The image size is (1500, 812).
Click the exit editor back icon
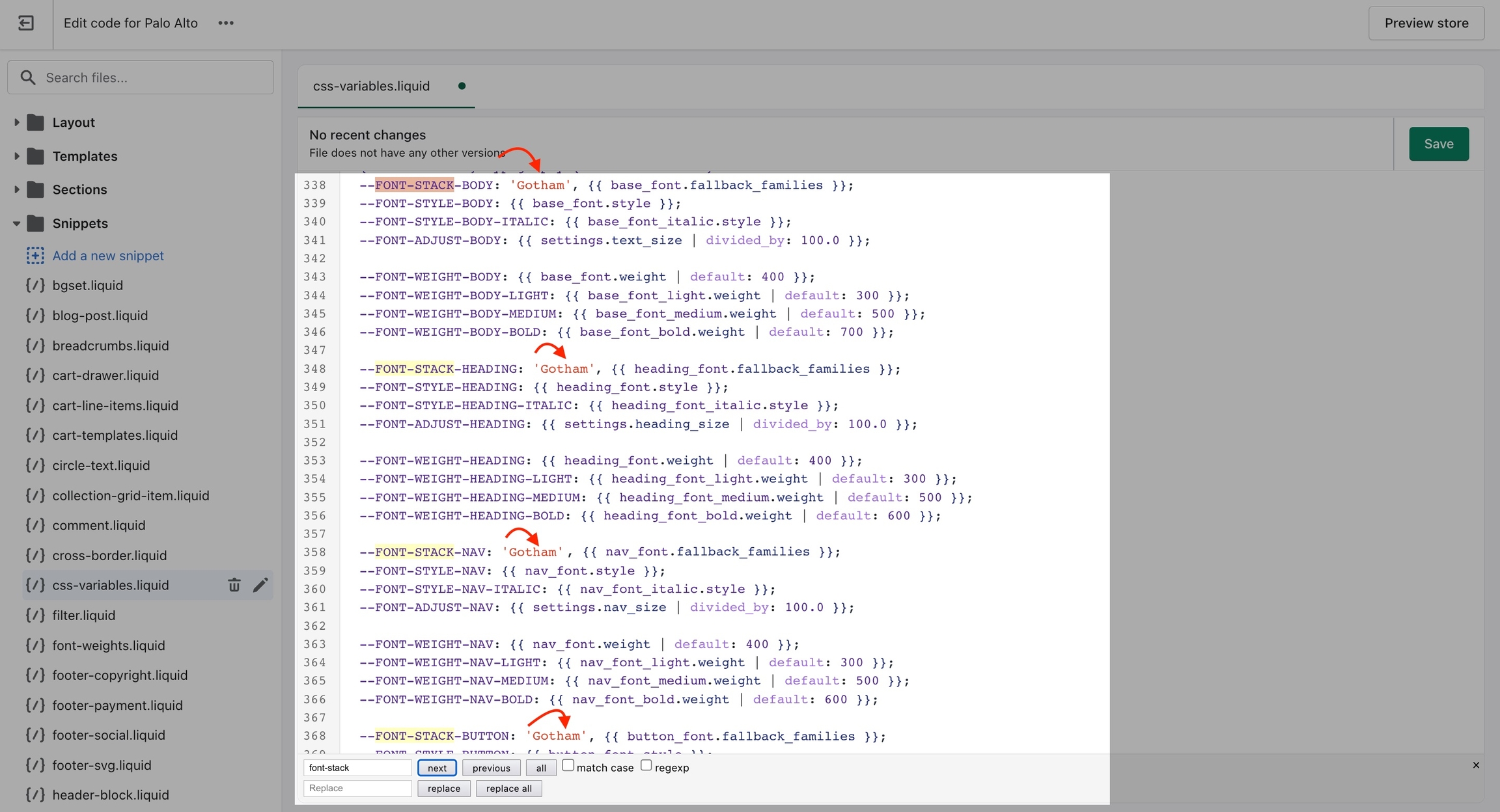click(x=26, y=23)
